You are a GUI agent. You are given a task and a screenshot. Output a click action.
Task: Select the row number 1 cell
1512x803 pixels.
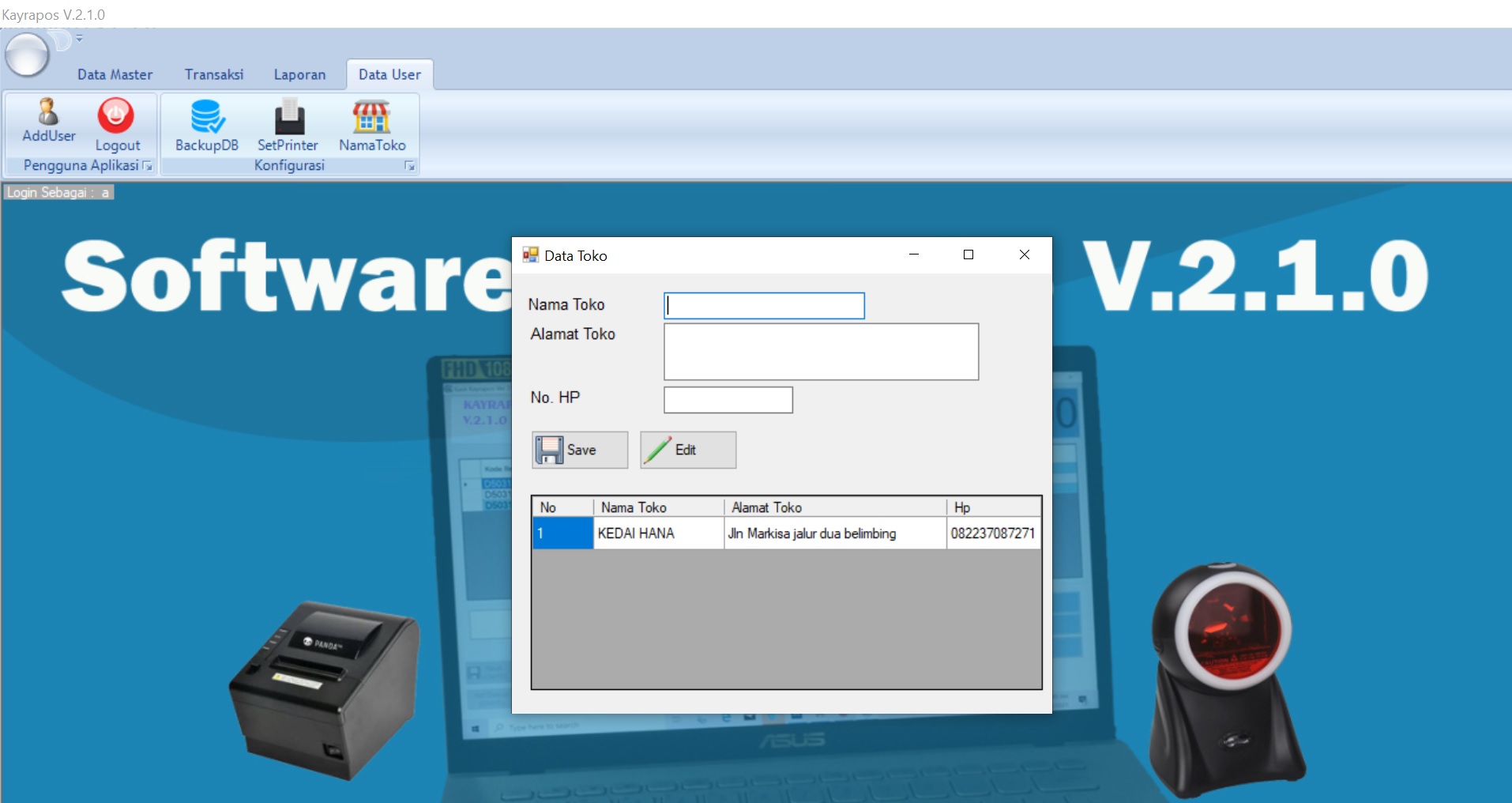[562, 533]
